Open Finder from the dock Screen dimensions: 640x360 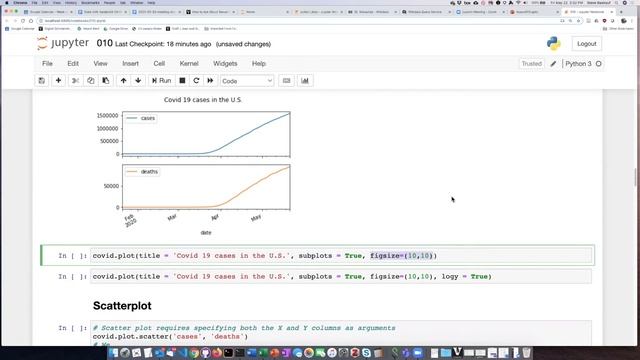[x=114, y=353]
